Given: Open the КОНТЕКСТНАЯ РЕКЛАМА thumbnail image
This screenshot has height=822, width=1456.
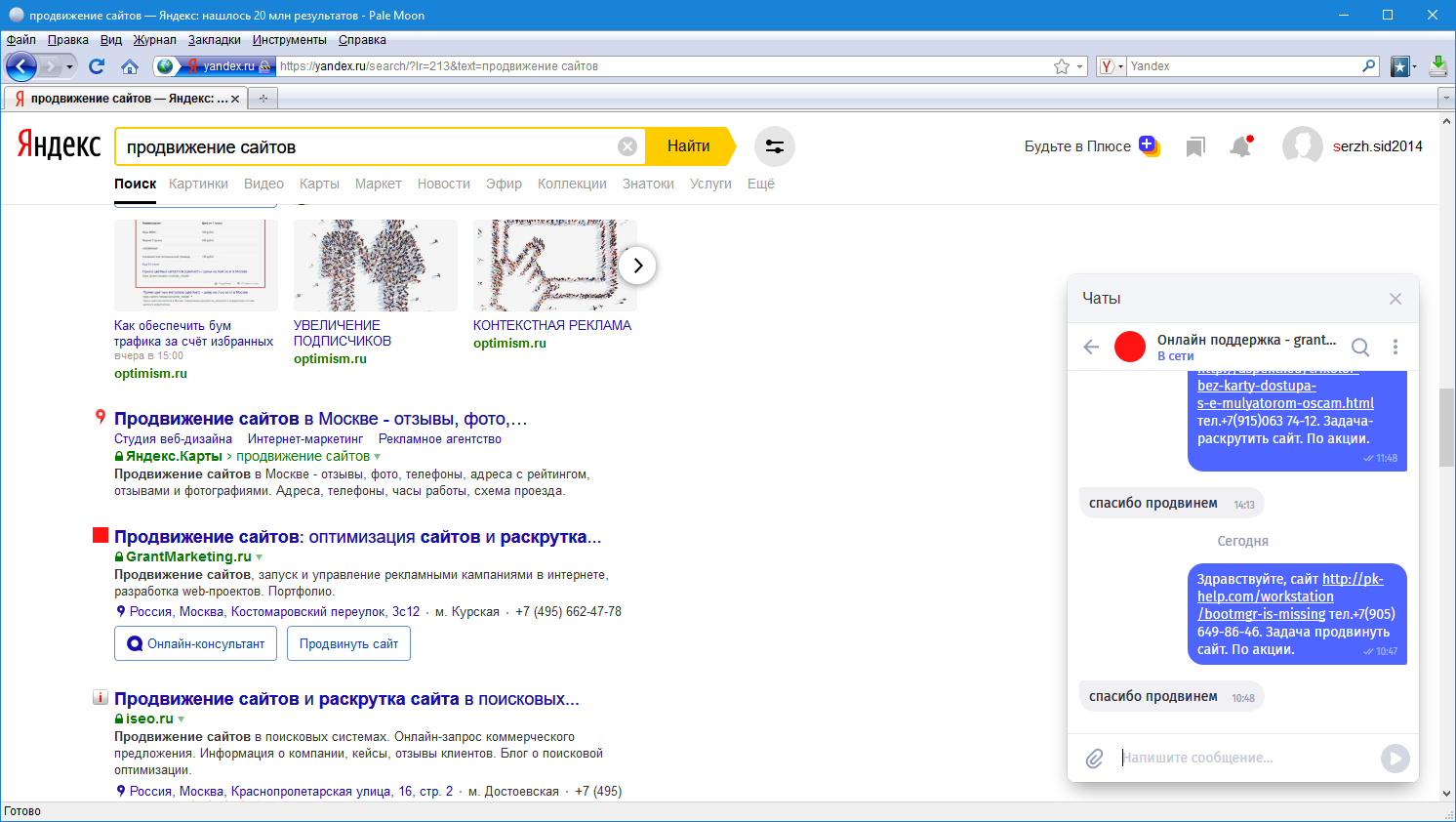Looking at the screenshot, I should pyautogui.click(x=555, y=266).
